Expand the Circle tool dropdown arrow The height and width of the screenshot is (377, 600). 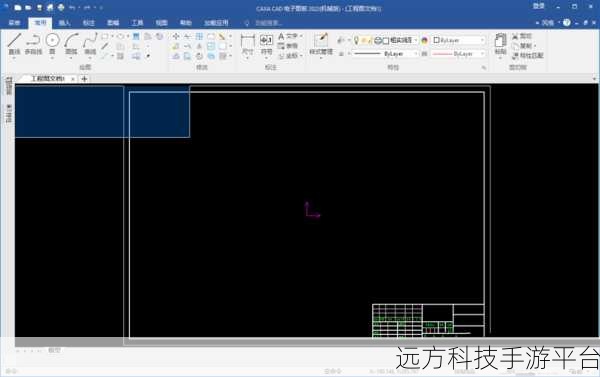coord(52,57)
